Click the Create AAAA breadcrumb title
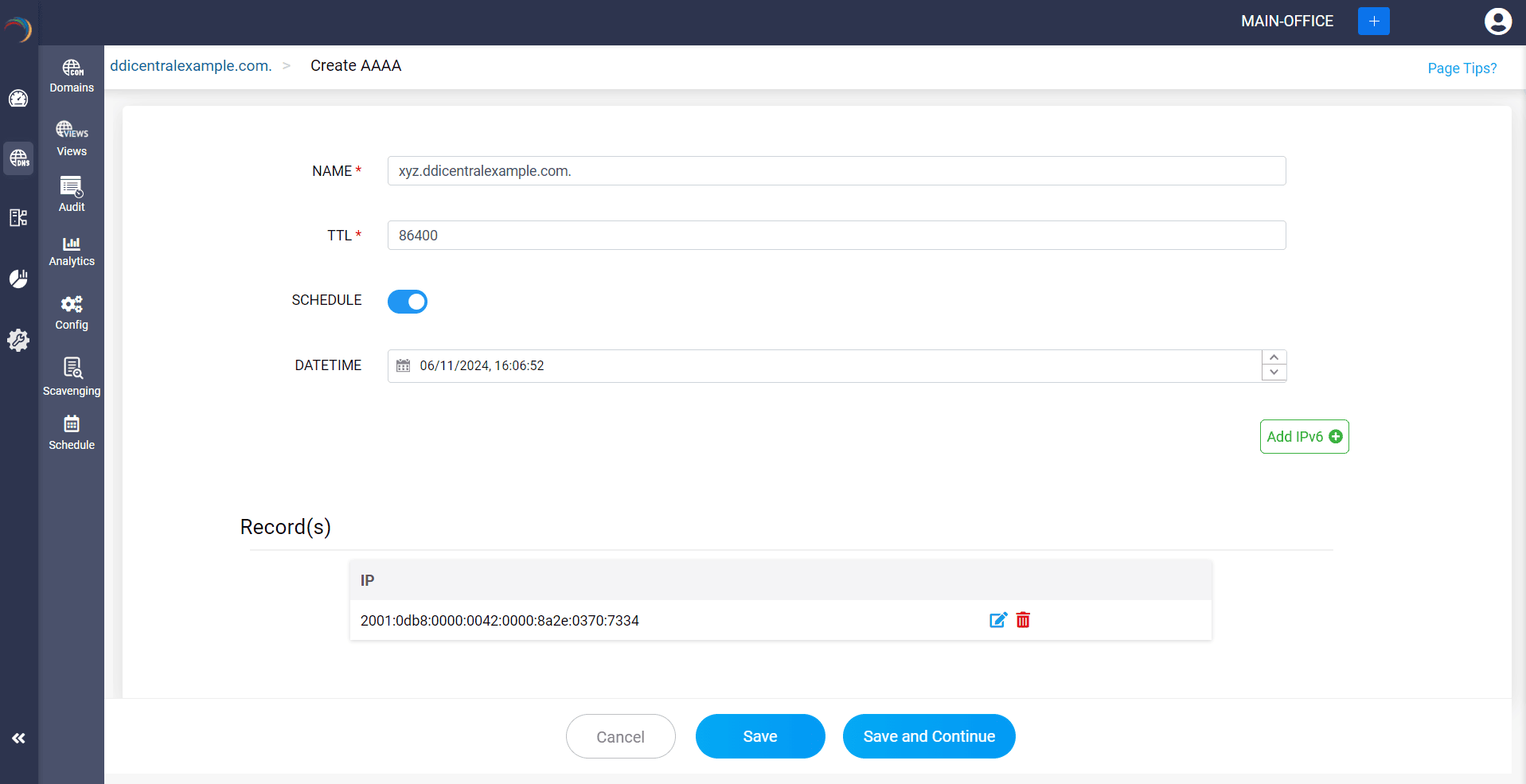The width and height of the screenshot is (1526, 784). tap(356, 66)
